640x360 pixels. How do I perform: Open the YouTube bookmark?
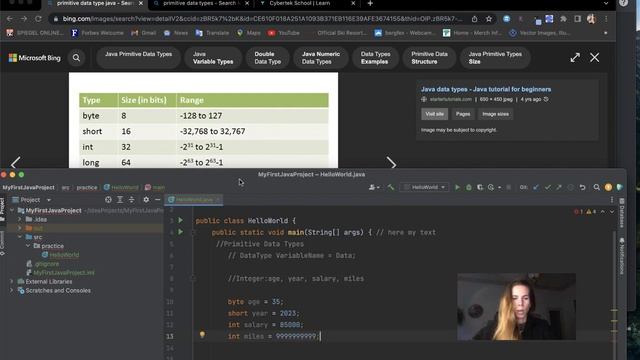(x=284, y=33)
